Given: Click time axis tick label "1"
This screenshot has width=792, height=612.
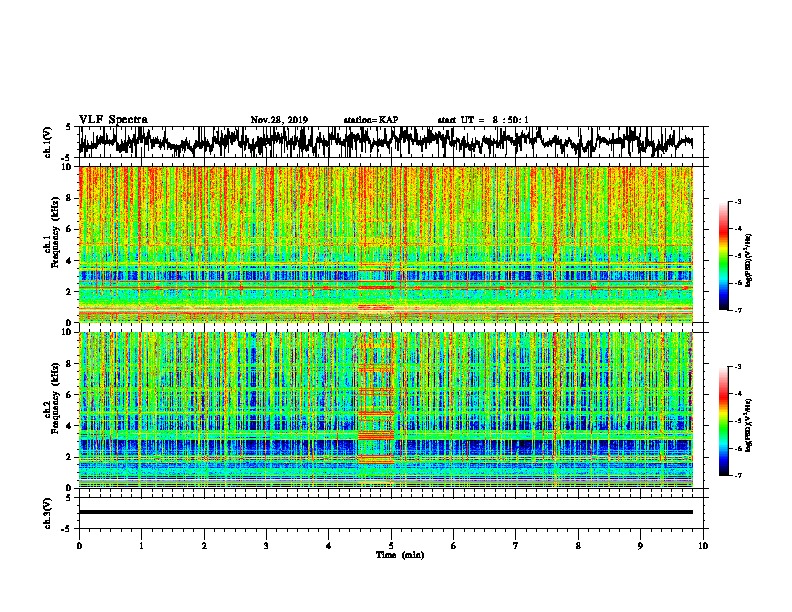Looking at the screenshot, I should (x=141, y=546).
